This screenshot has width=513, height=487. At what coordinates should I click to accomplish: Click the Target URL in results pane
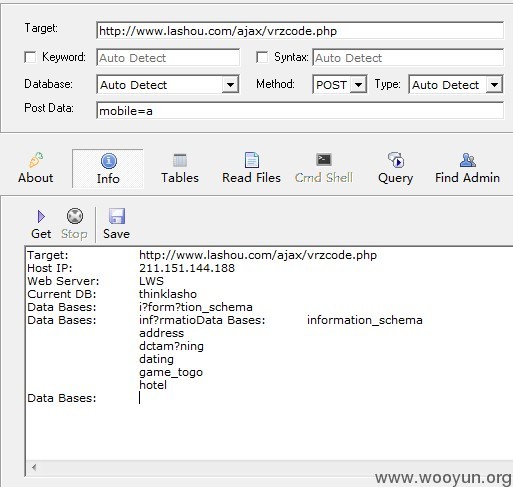click(258, 255)
